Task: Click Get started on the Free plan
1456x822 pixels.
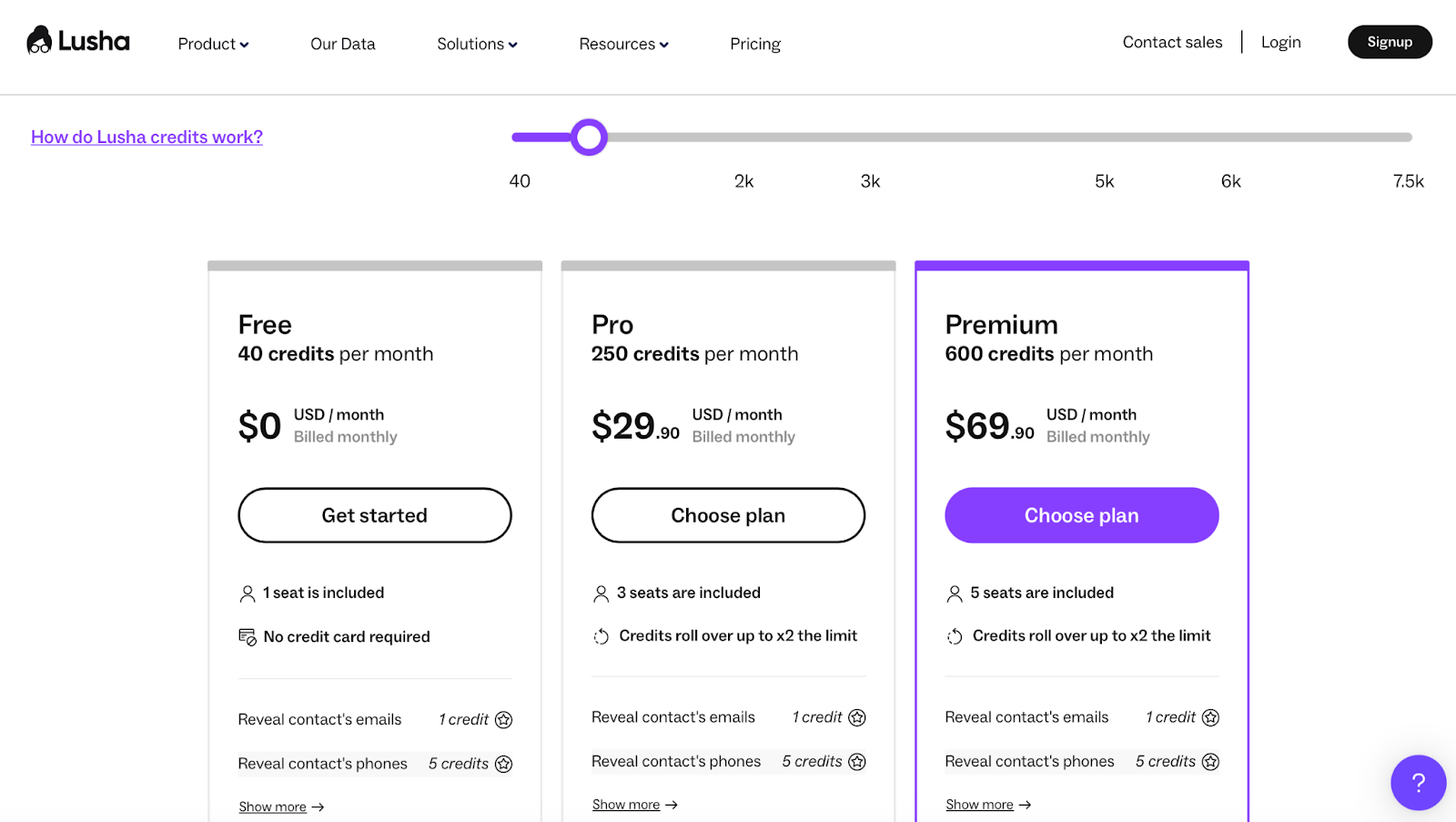Action: [x=374, y=515]
